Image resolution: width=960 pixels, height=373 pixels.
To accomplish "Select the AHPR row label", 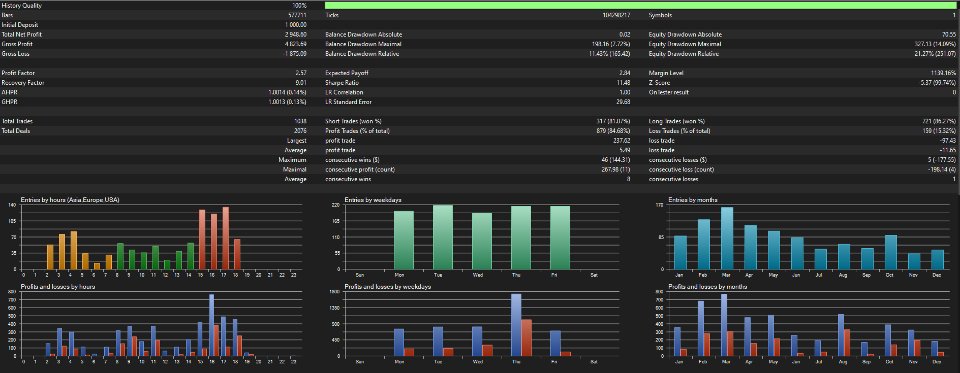I will click(x=8, y=92).
